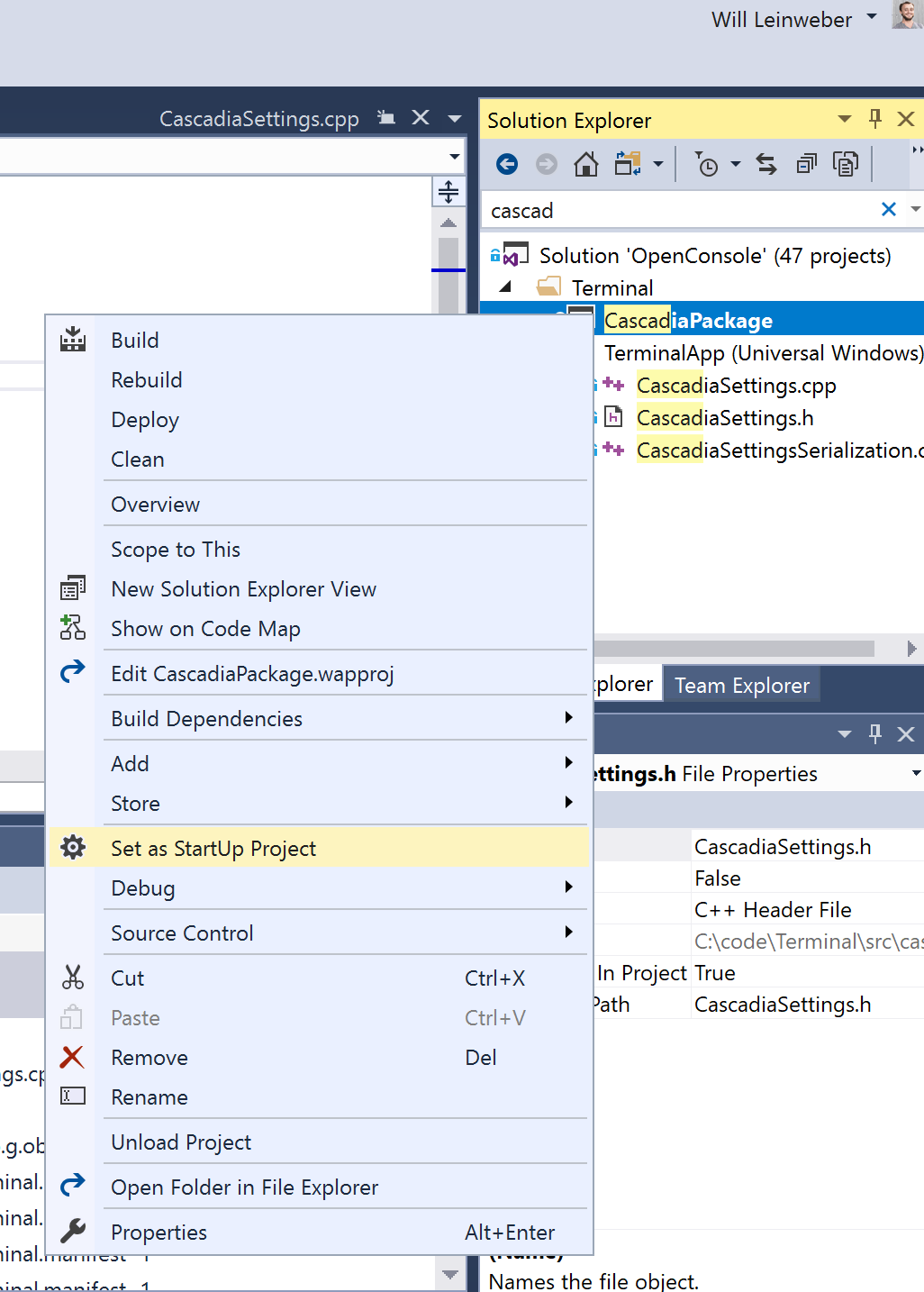Image resolution: width=924 pixels, height=1292 pixels.
Task: Click the Set as StartUp Project gear icon
Action: (73, 848)
